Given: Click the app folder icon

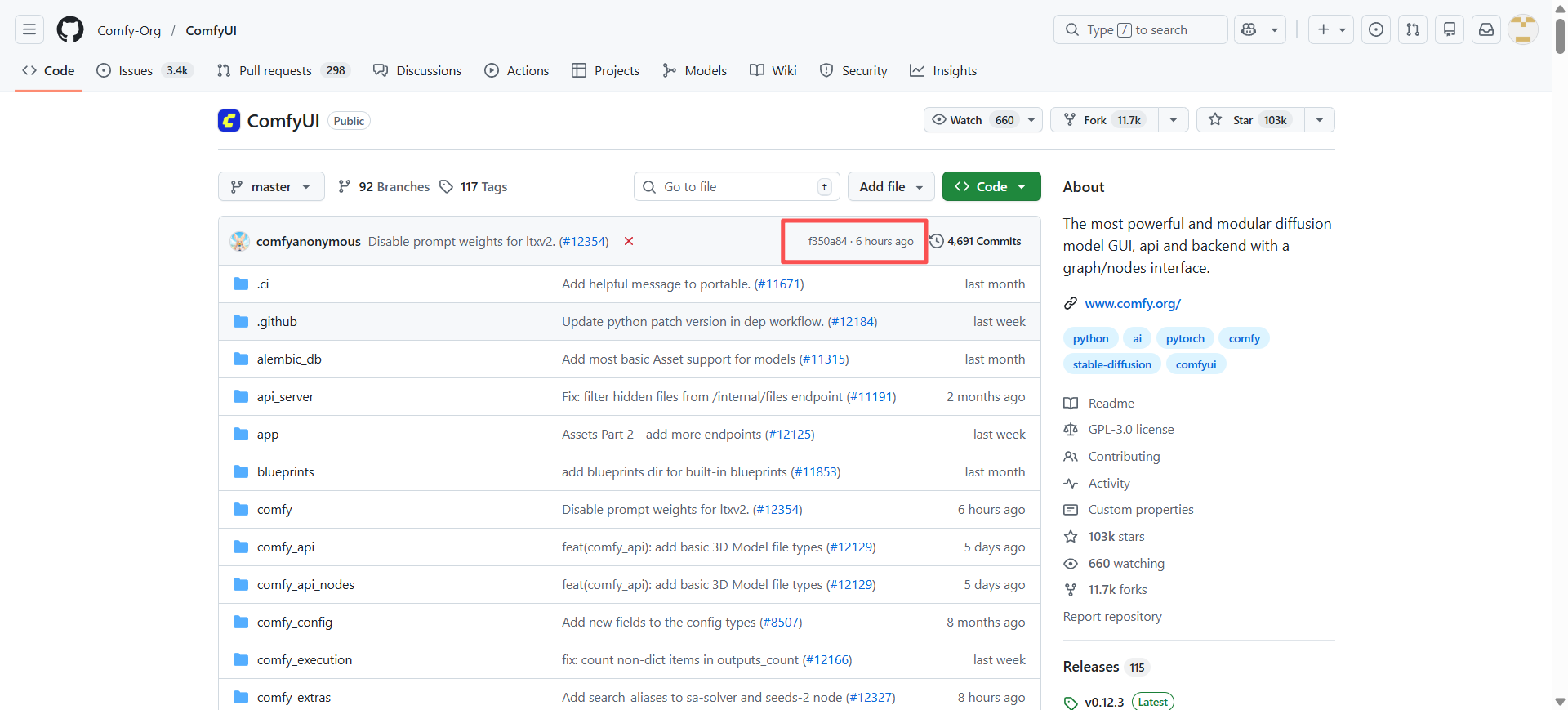Looking at the screenshot, I should pos(241,434).
